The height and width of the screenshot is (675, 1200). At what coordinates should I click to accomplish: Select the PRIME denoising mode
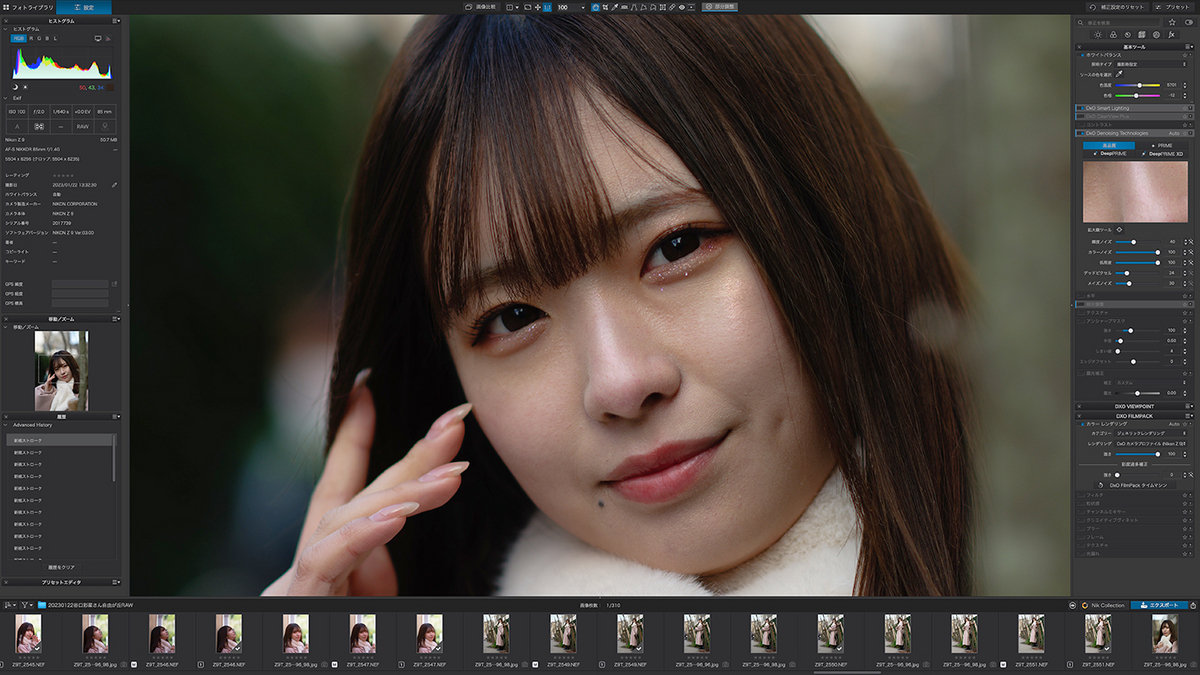click(1161, 145)
